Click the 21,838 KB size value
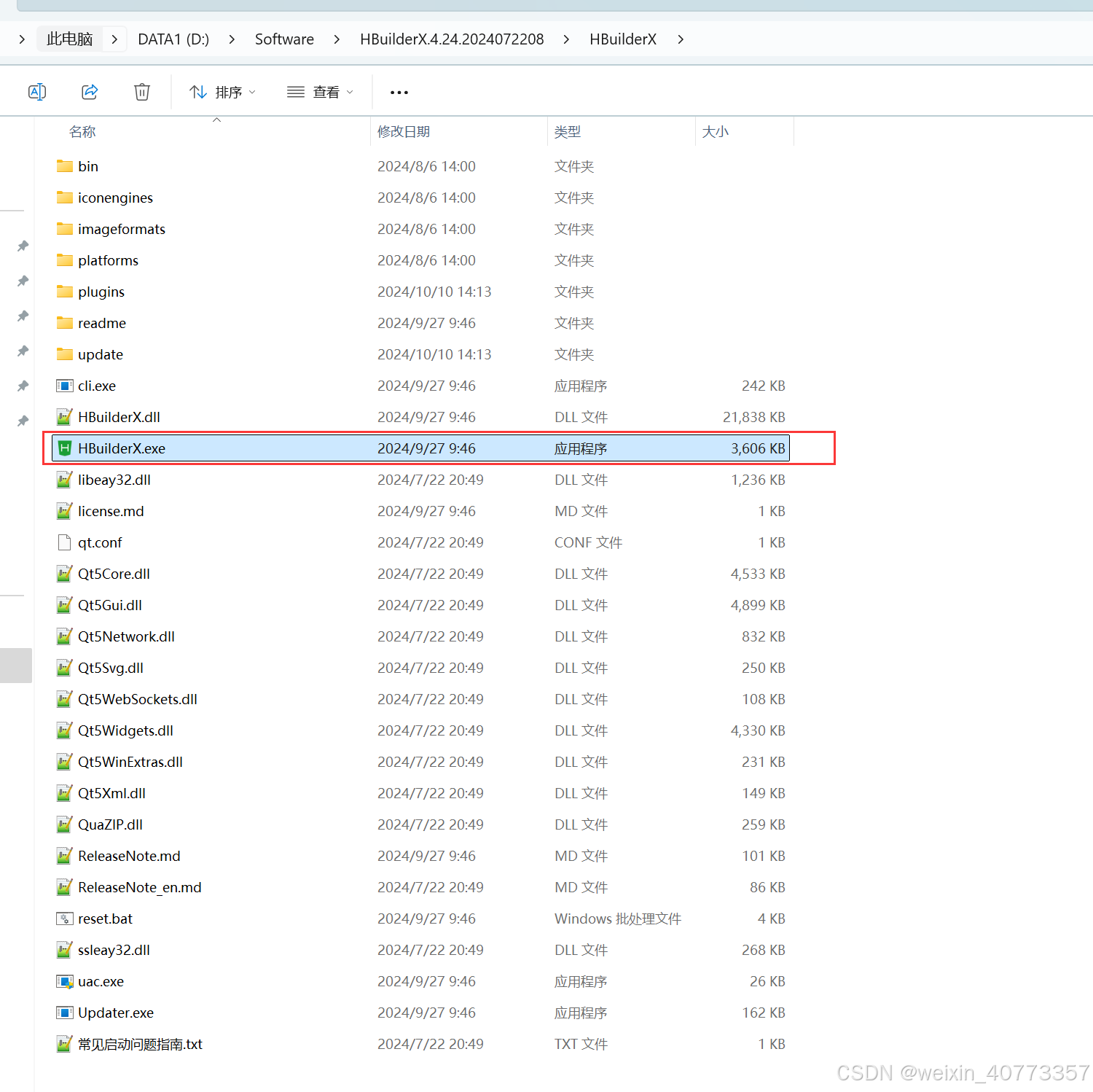The height and width of the screenshot is (1092, 1093). pyautogui.click(x=754, y=417)
